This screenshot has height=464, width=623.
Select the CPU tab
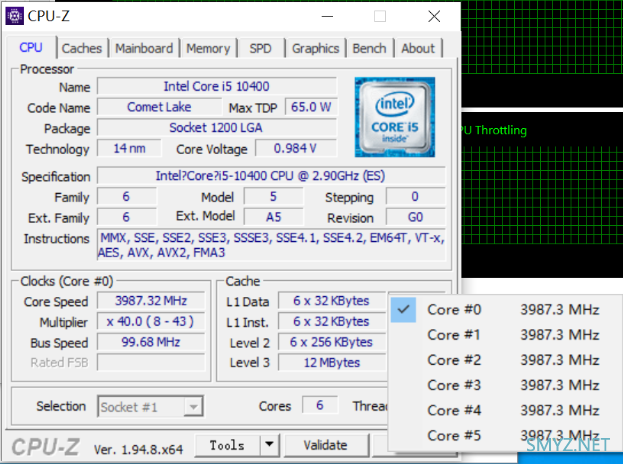[31, 48]
